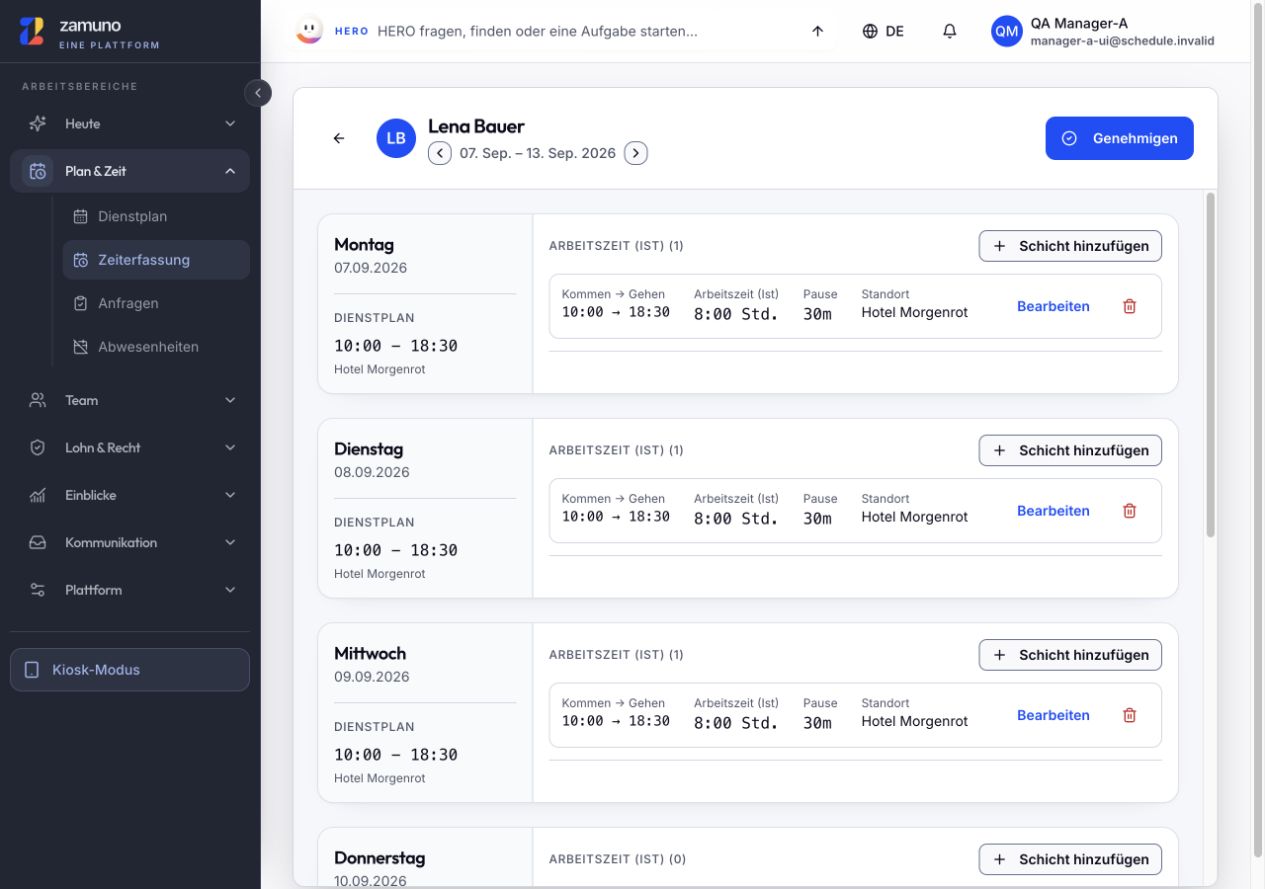Submit the HERO query with the up arrow
This screenshot has height=889, width=1265.
(817, 31)
